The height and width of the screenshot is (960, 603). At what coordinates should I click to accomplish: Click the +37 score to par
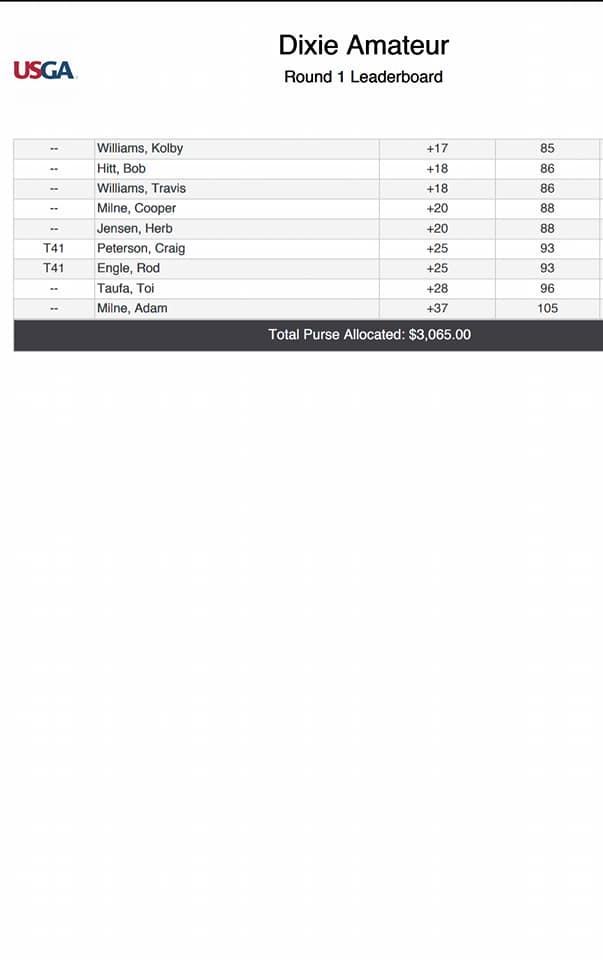437,308
